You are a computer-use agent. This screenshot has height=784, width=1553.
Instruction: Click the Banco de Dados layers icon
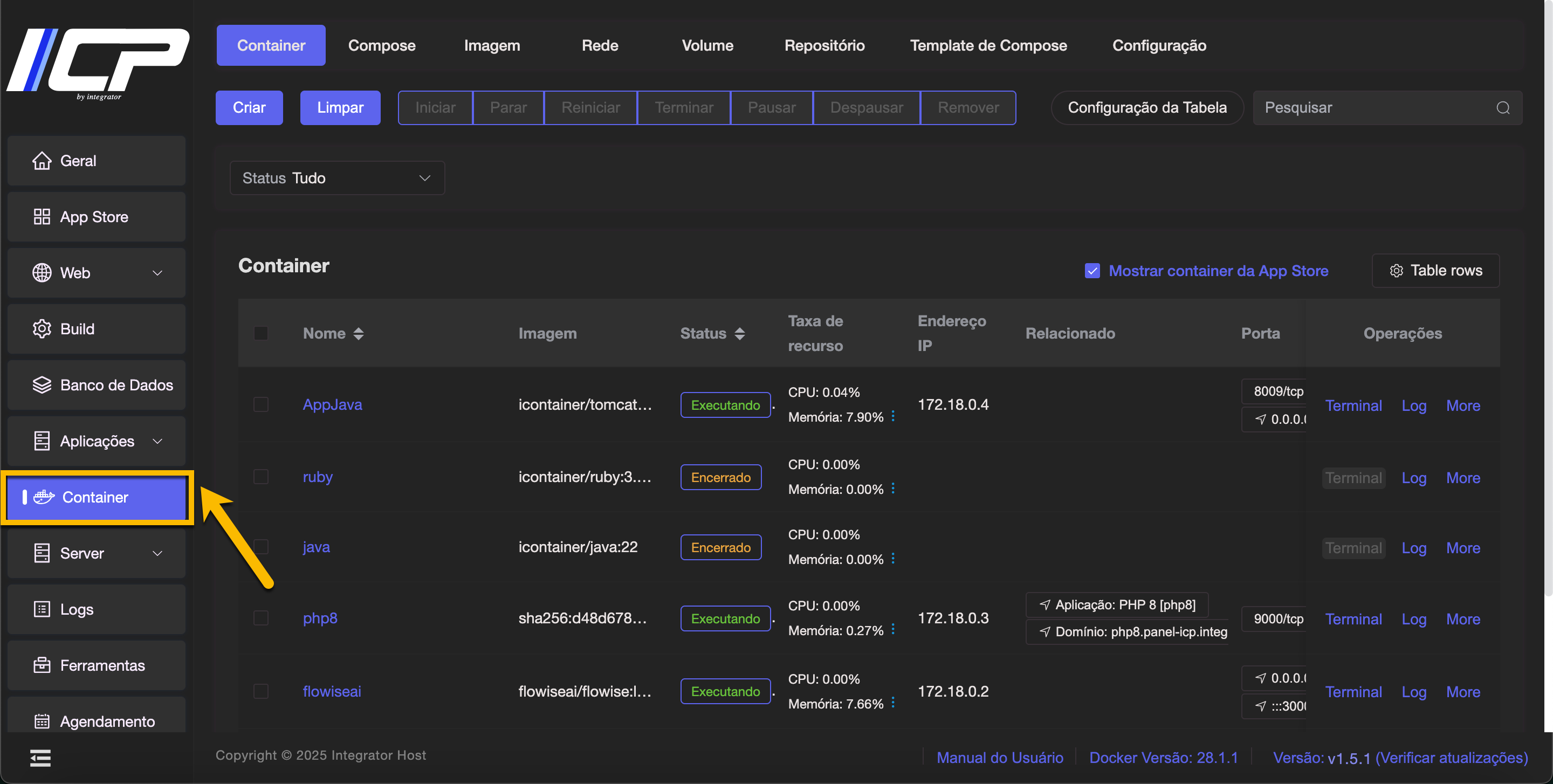(x=42, y=385)
